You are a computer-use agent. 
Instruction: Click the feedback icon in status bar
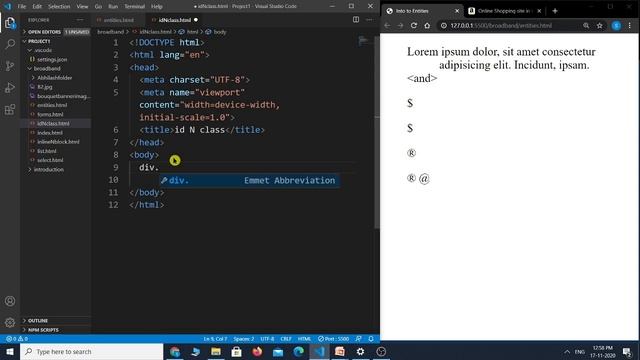358,339
